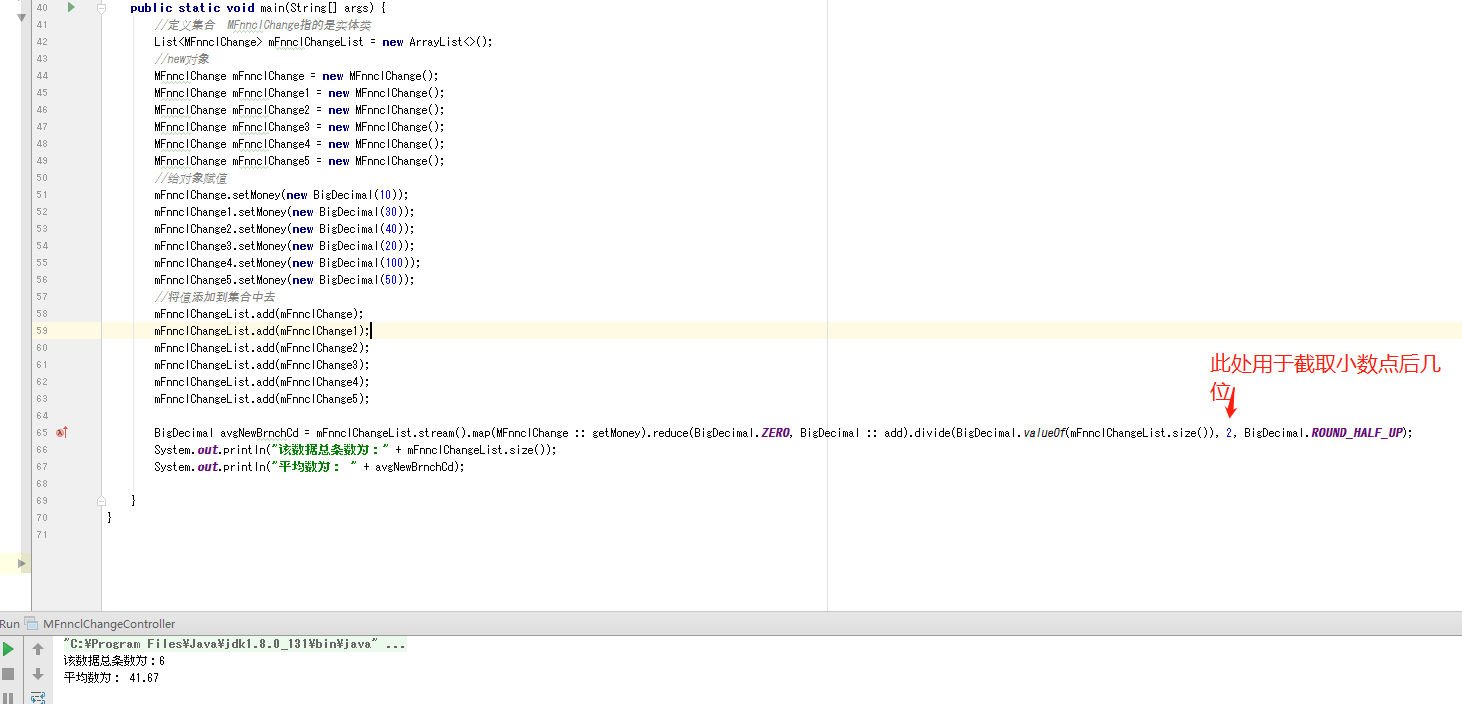Click the run configuration icon beside MFnnclChangeController
The image size is (1462, 704).
tap(31, 623)
